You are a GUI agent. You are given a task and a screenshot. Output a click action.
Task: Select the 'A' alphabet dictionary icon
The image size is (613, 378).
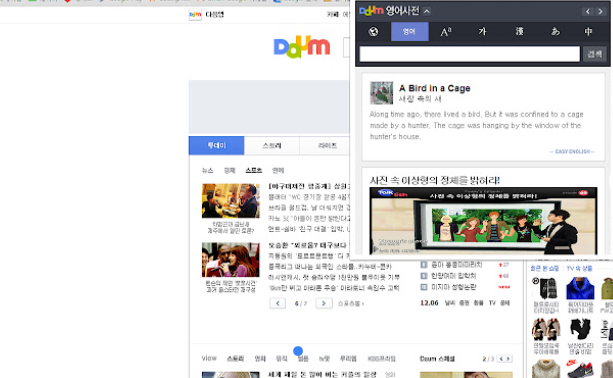(446, 32)
